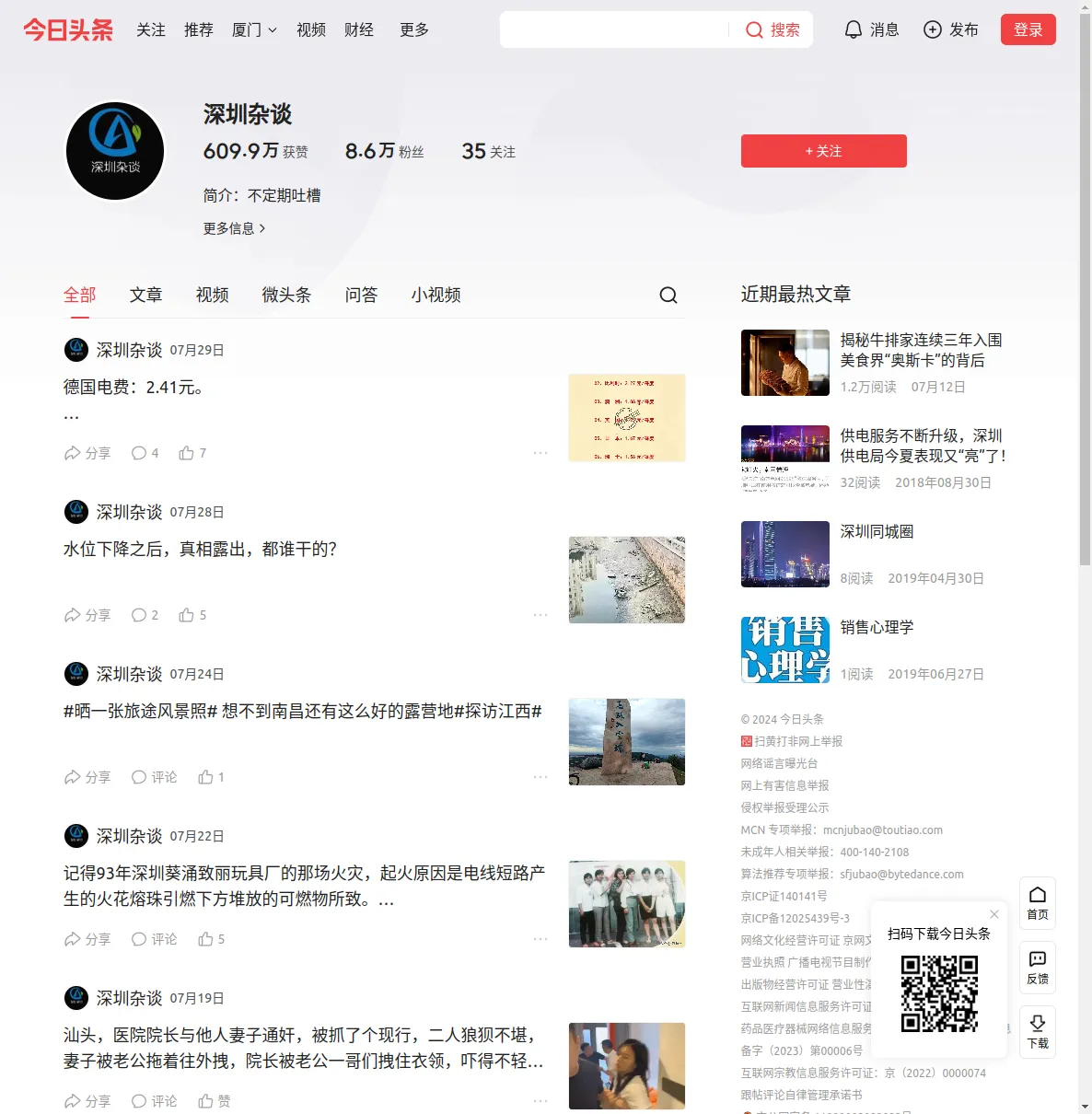Viewport: 1092px width, 1114px height.
Task: Open more options on 德国电费 post
Action: [540, 453]
